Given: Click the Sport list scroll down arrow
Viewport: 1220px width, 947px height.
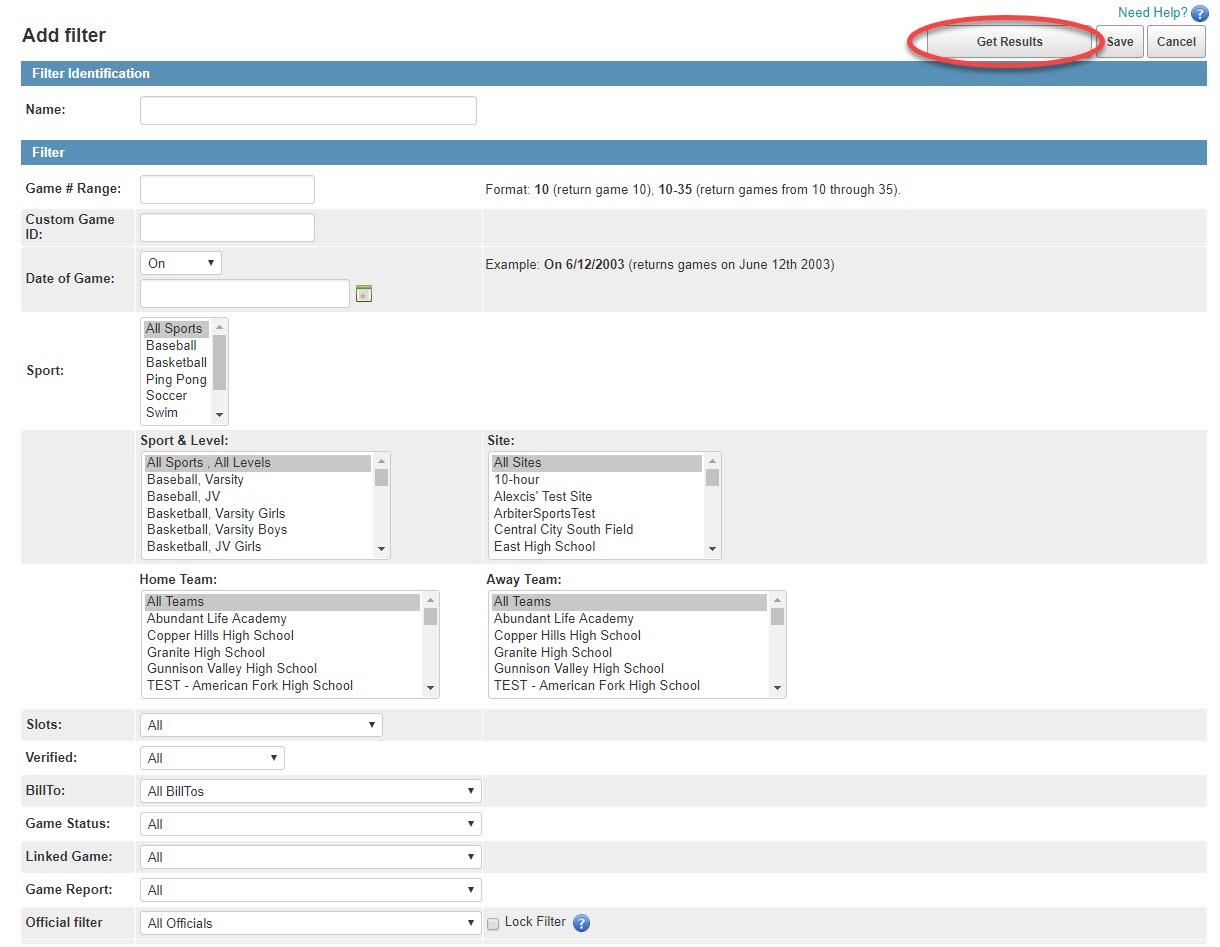Looking at the screenshot, I should [x=219, y=414].
